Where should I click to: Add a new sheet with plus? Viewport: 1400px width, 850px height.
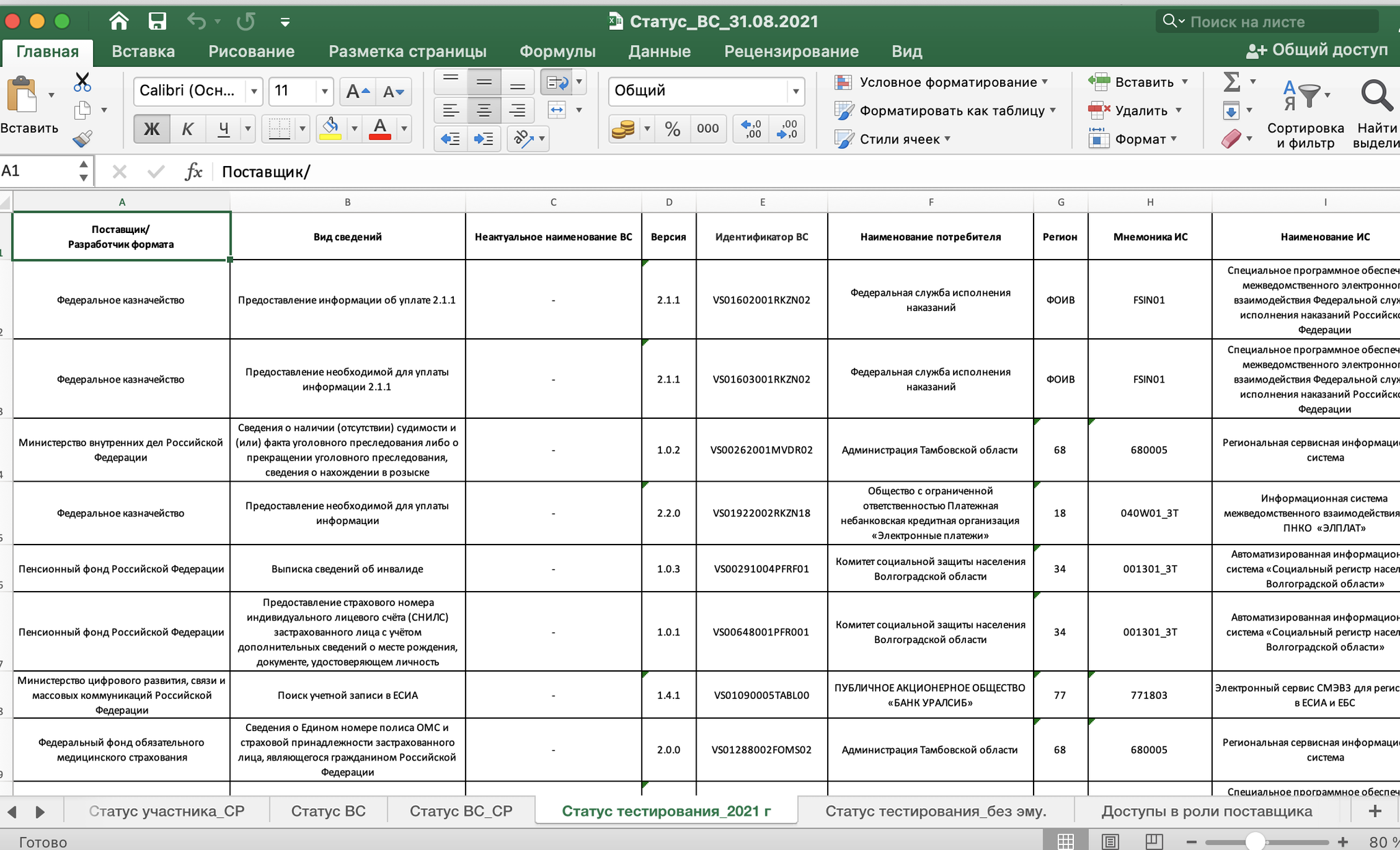[1375, 811]
